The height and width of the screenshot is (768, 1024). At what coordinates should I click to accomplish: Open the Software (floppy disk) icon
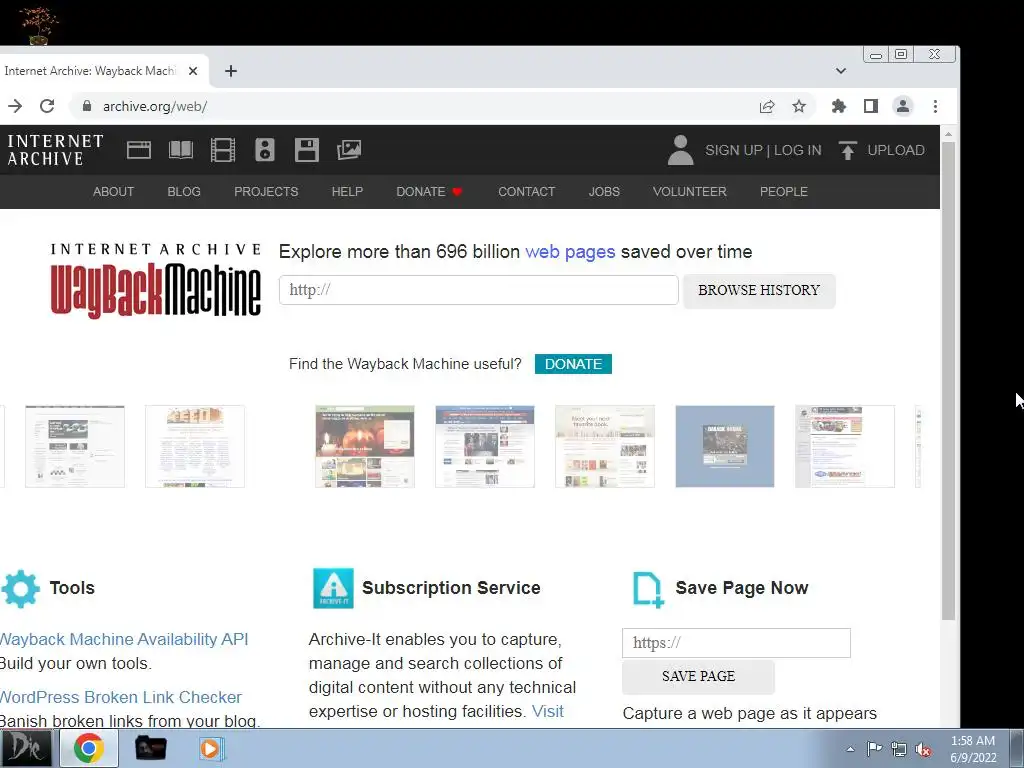coord(306,150)
